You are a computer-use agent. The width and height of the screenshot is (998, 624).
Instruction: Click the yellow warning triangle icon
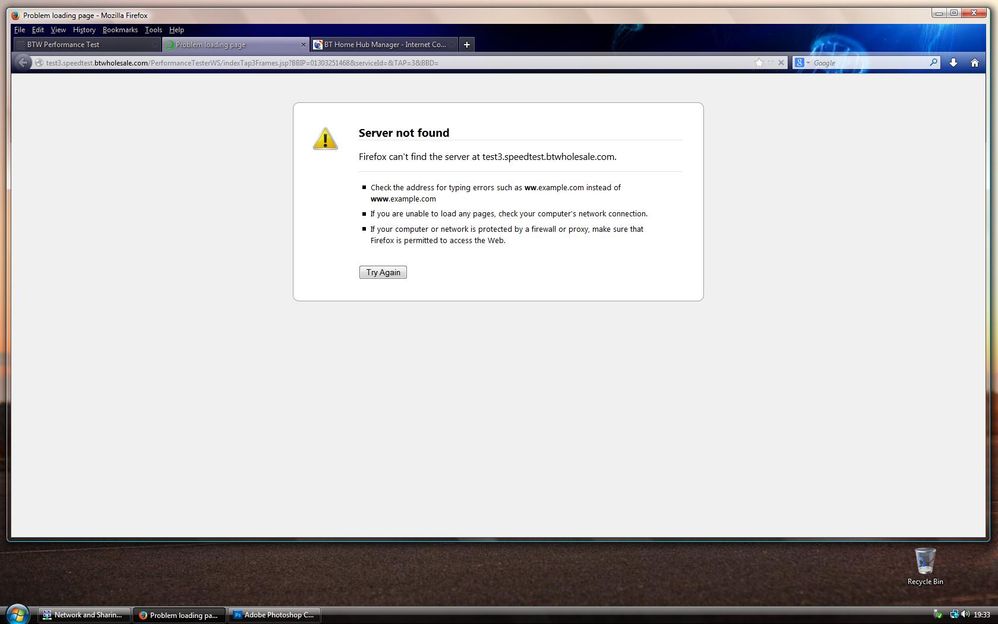325,138
